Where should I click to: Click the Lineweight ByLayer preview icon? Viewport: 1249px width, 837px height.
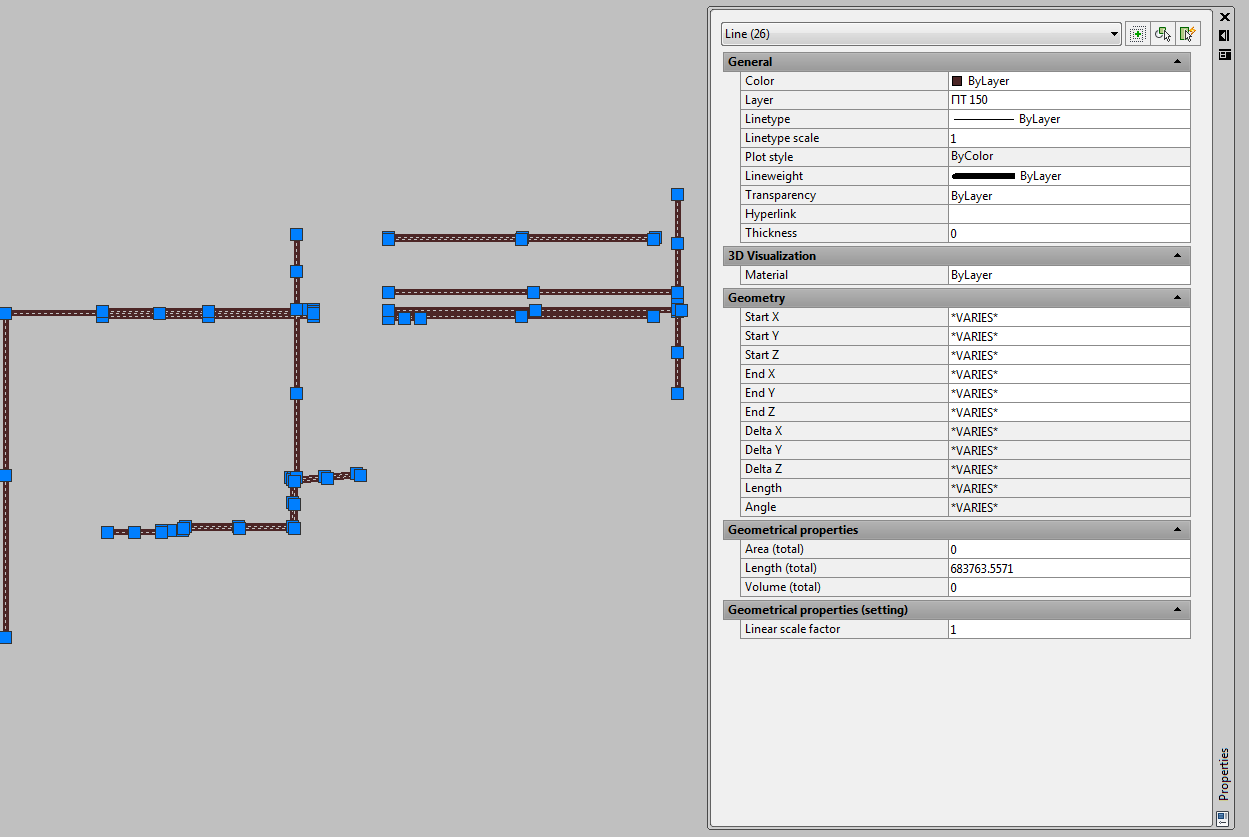click(x=985, y=175)
